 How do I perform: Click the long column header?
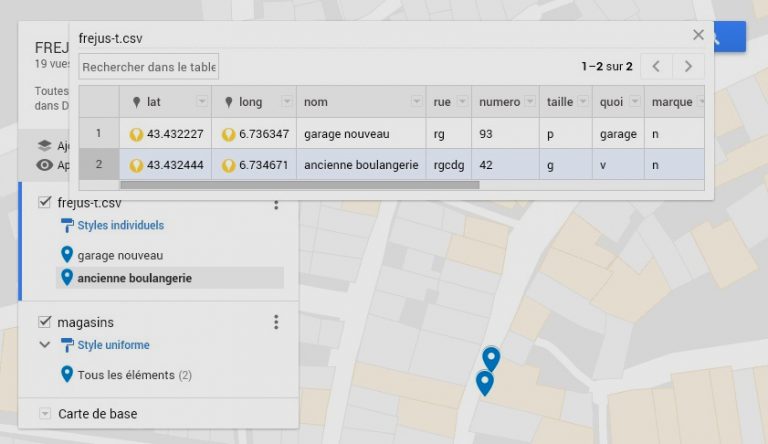click(254, 101)
